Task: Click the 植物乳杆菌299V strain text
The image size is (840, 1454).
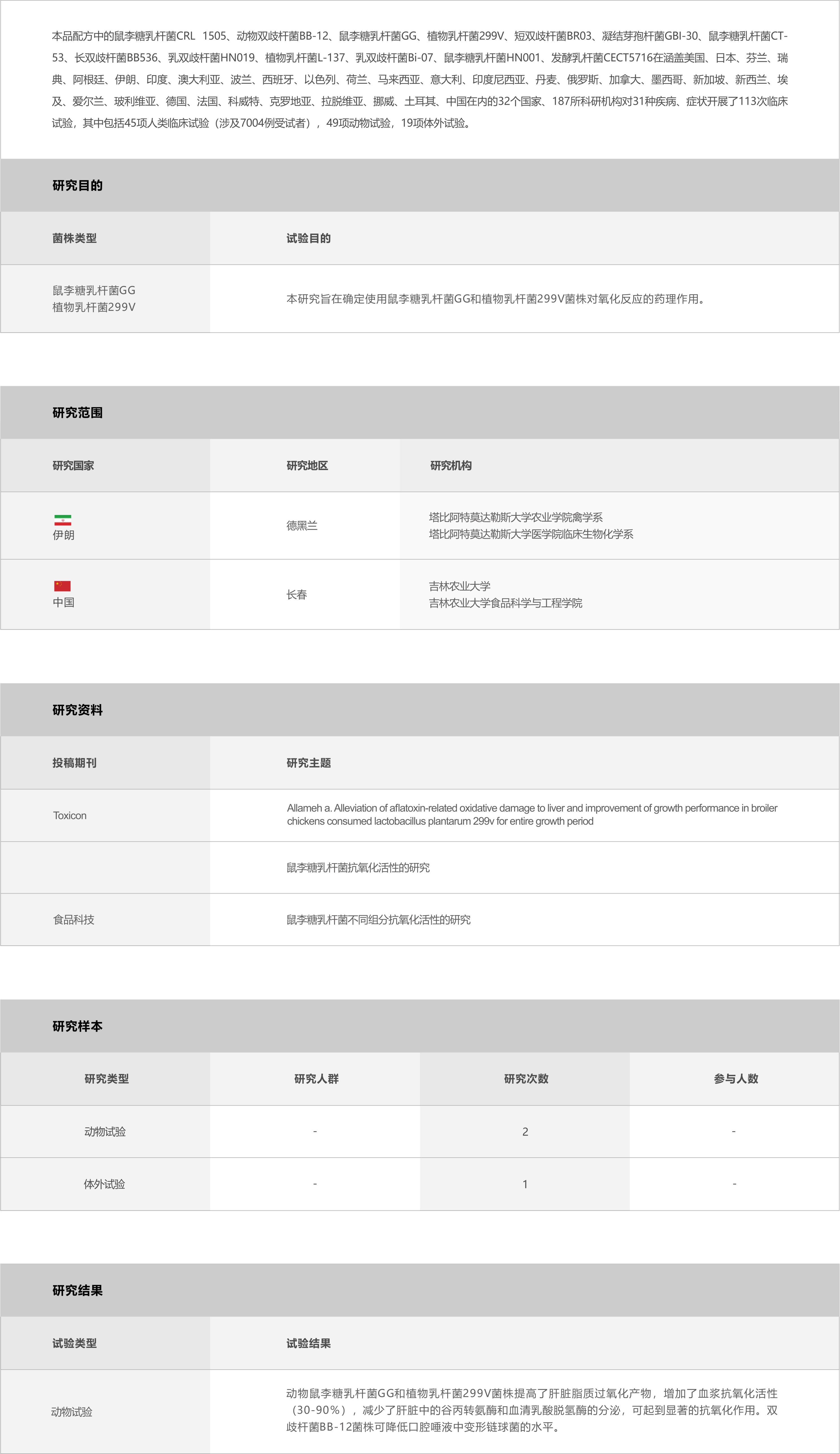Action: point(94,307)
